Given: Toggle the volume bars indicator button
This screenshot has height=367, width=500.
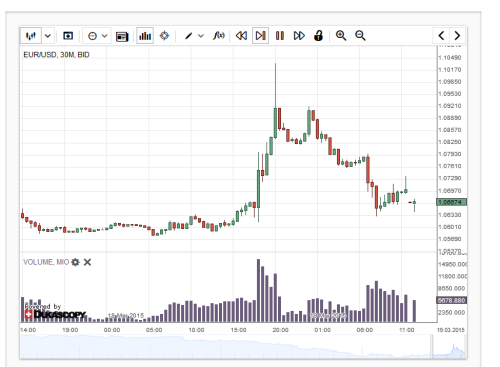Looking at the screenshot, I should point(145,36).
